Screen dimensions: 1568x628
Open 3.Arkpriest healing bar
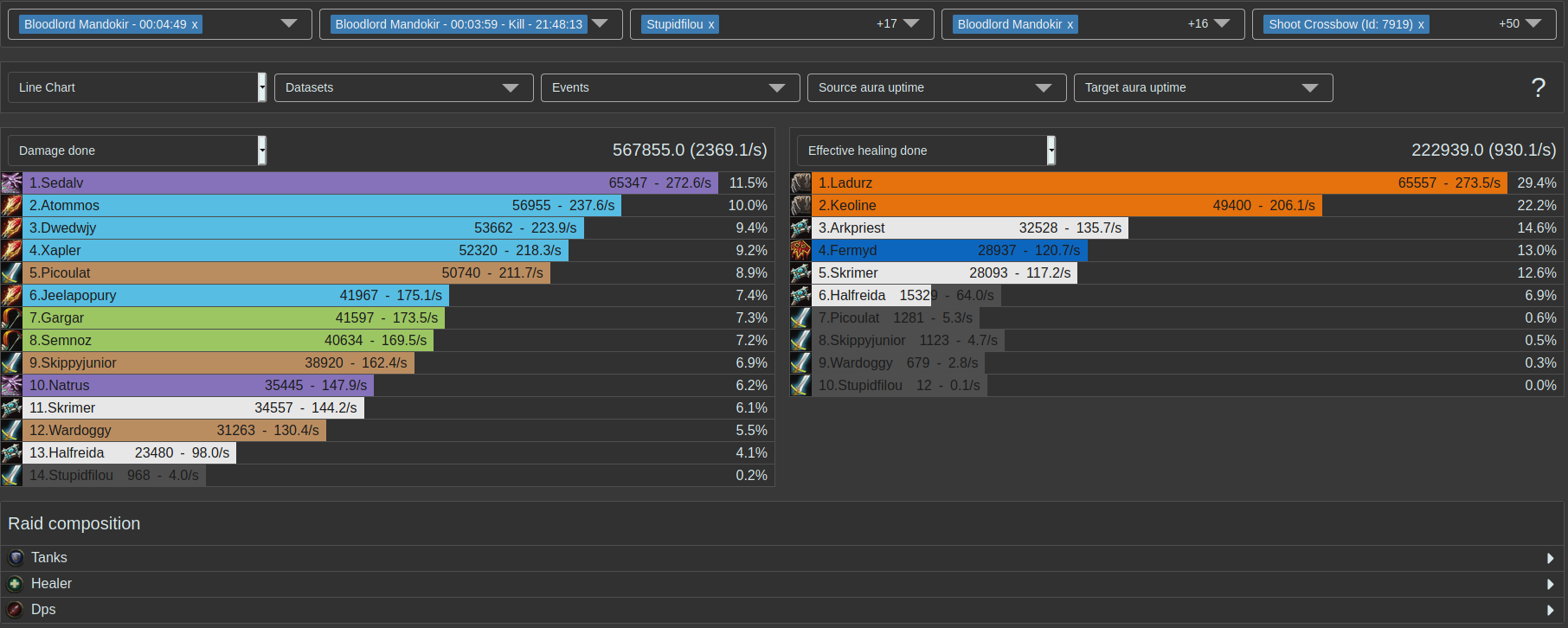[x=970, y=227]
